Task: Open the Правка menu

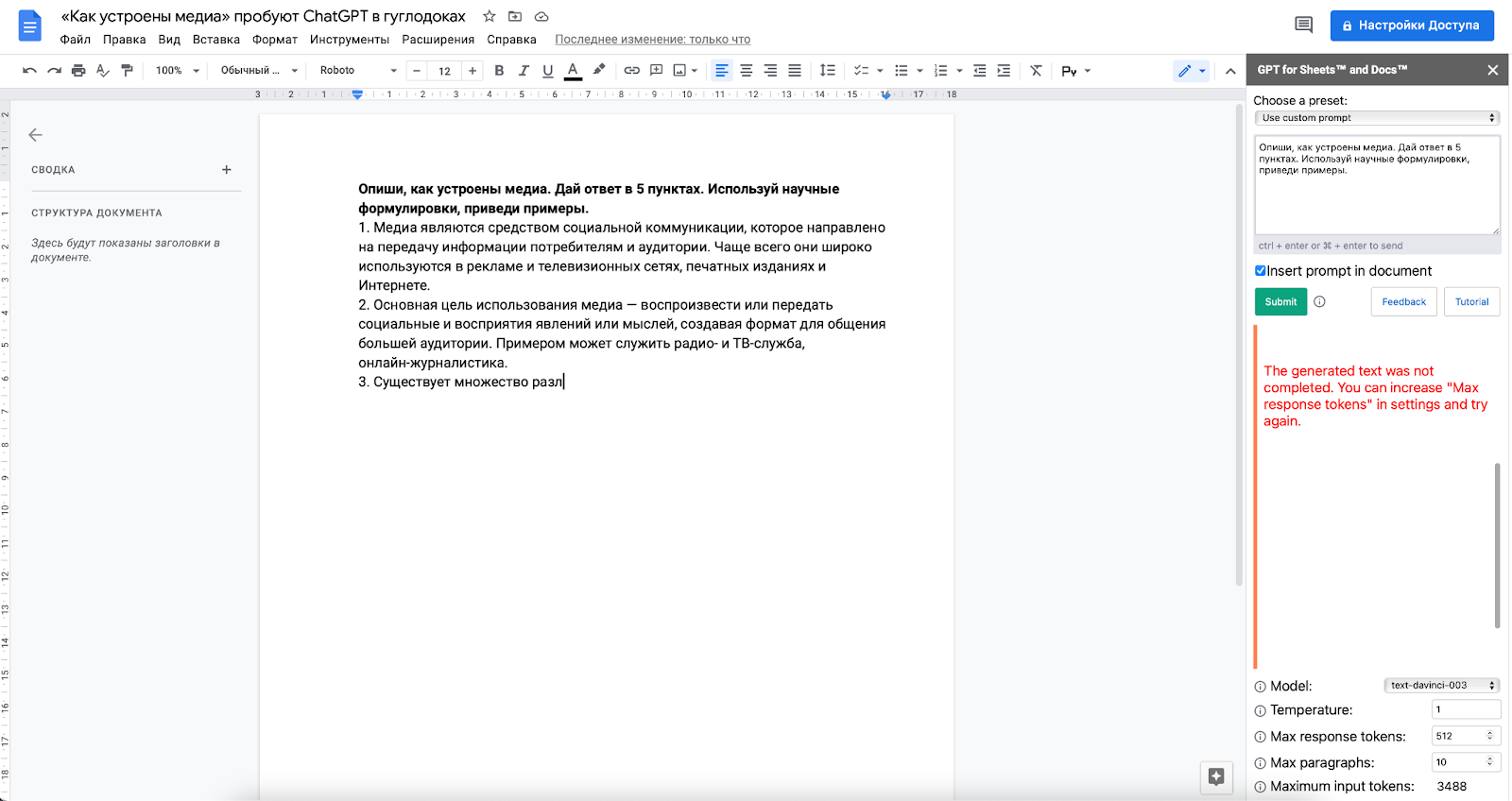Action: point(125,40)
